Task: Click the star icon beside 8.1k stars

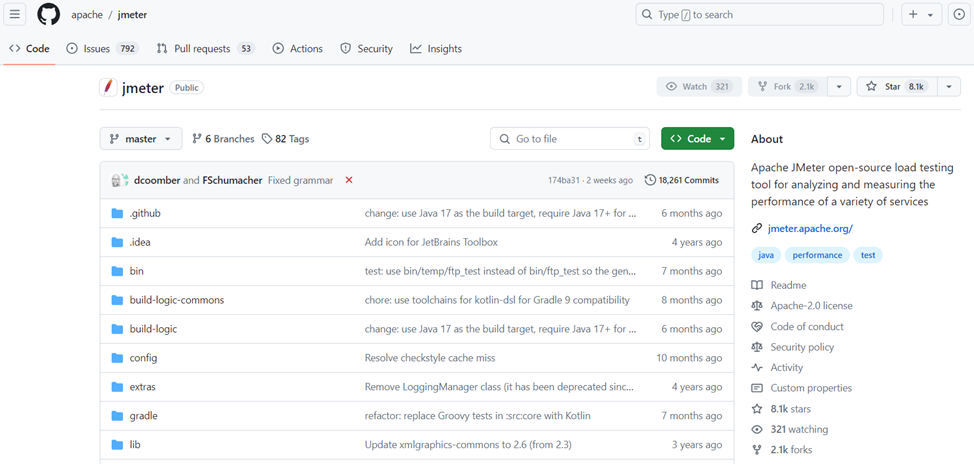Action: tap(757, 409)
